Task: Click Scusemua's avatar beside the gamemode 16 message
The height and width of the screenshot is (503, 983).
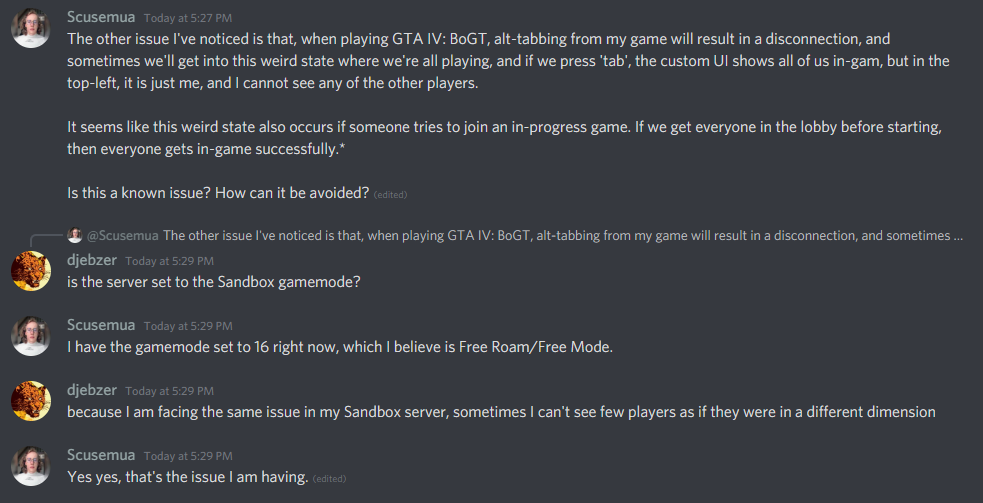Action: tap(31, 336)
